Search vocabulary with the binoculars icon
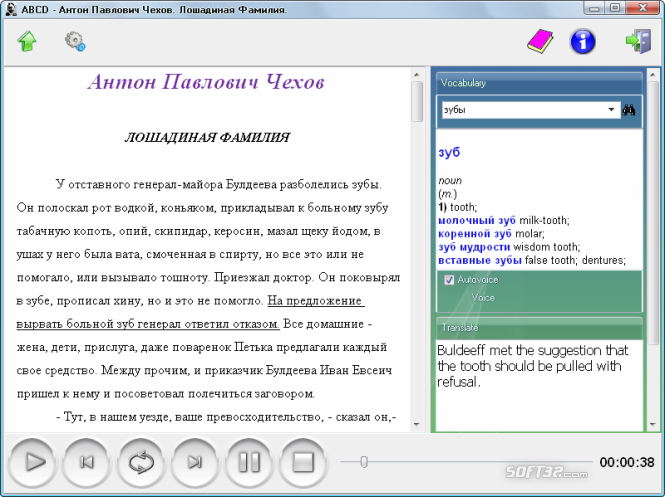665x497 pixels. tap(629, 110)
